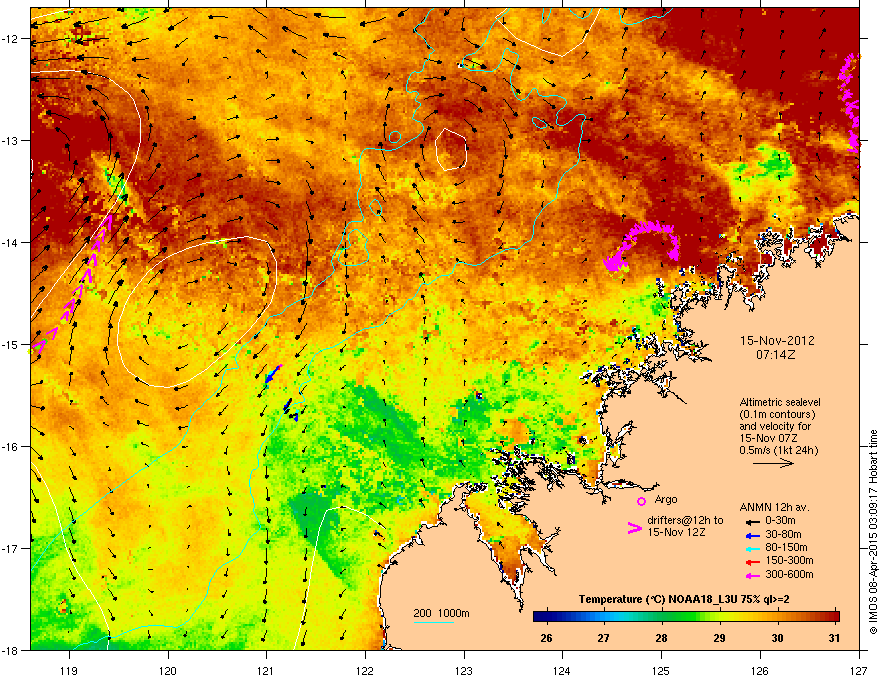Click the '80-150m' depth label

786,547
